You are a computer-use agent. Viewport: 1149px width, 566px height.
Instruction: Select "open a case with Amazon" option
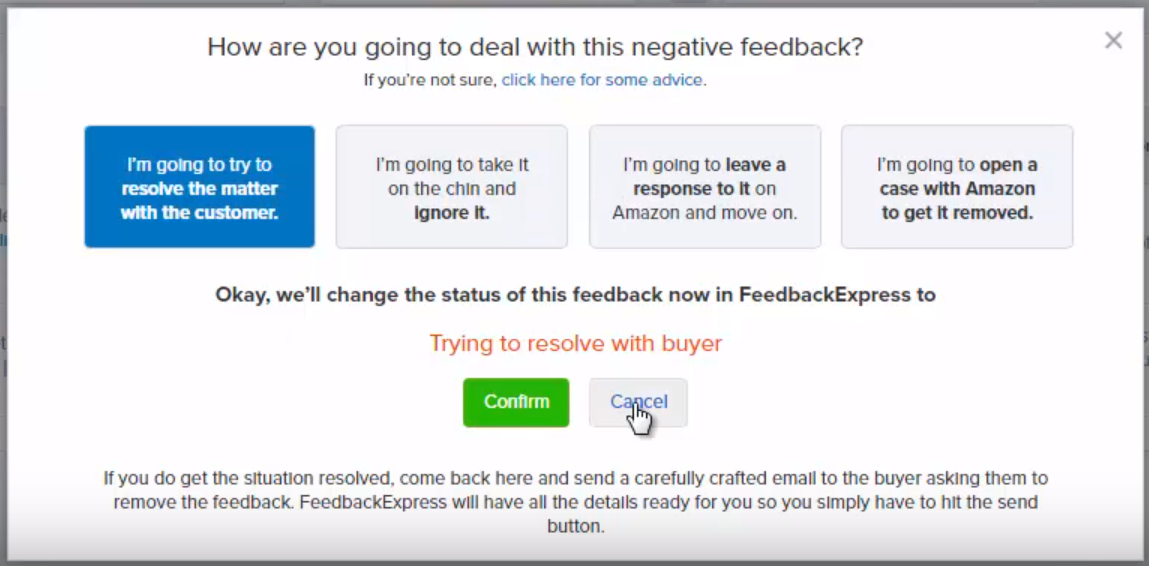coord(956,187)
